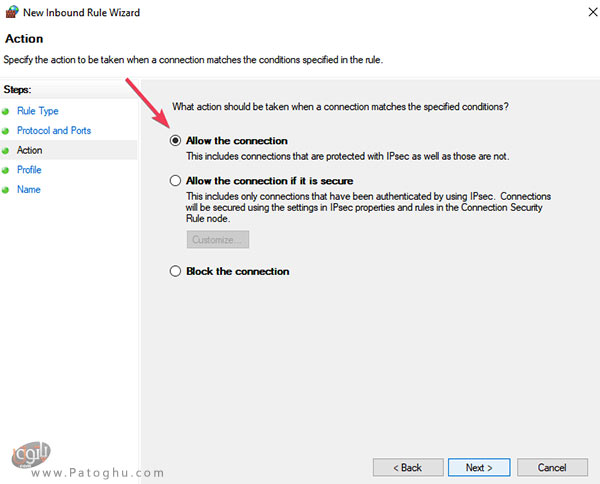Select Allow the connection radio button

[175, 141]
